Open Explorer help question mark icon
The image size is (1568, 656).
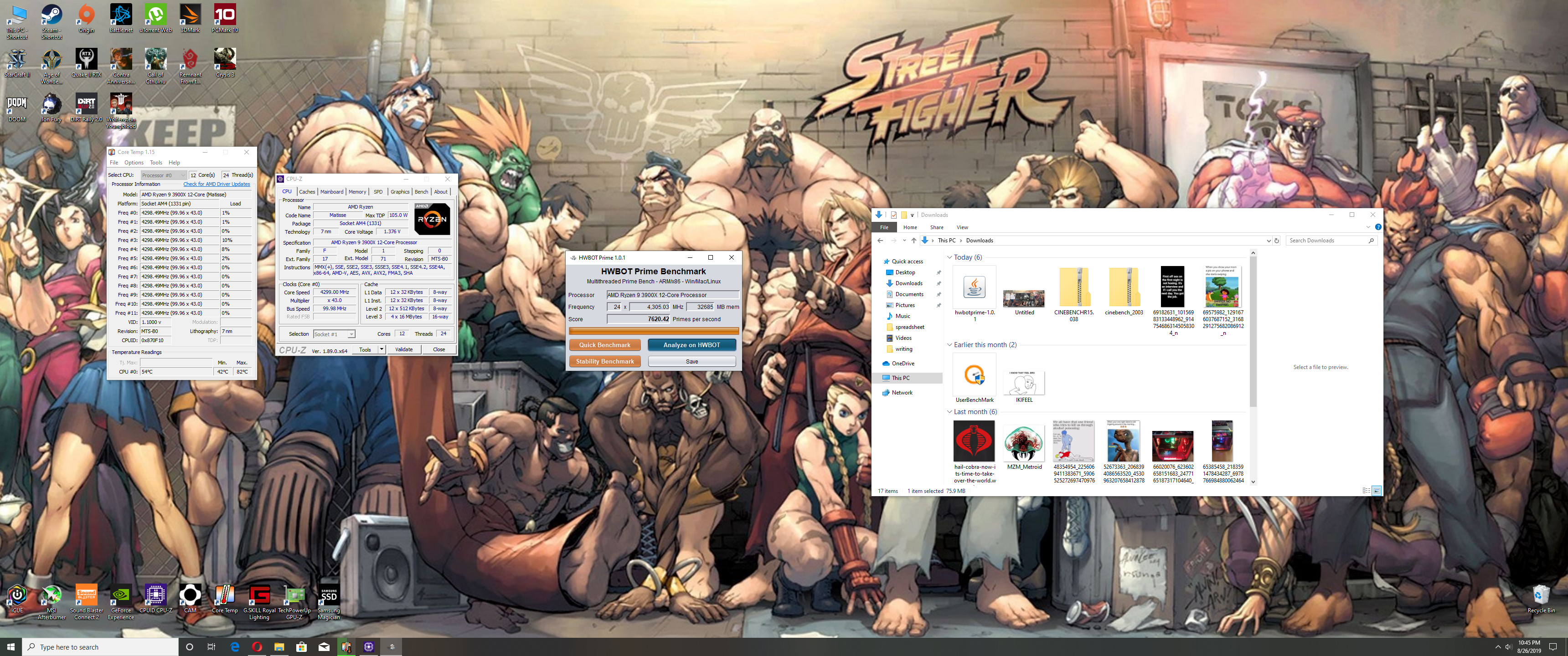[x=1378, y=227]
